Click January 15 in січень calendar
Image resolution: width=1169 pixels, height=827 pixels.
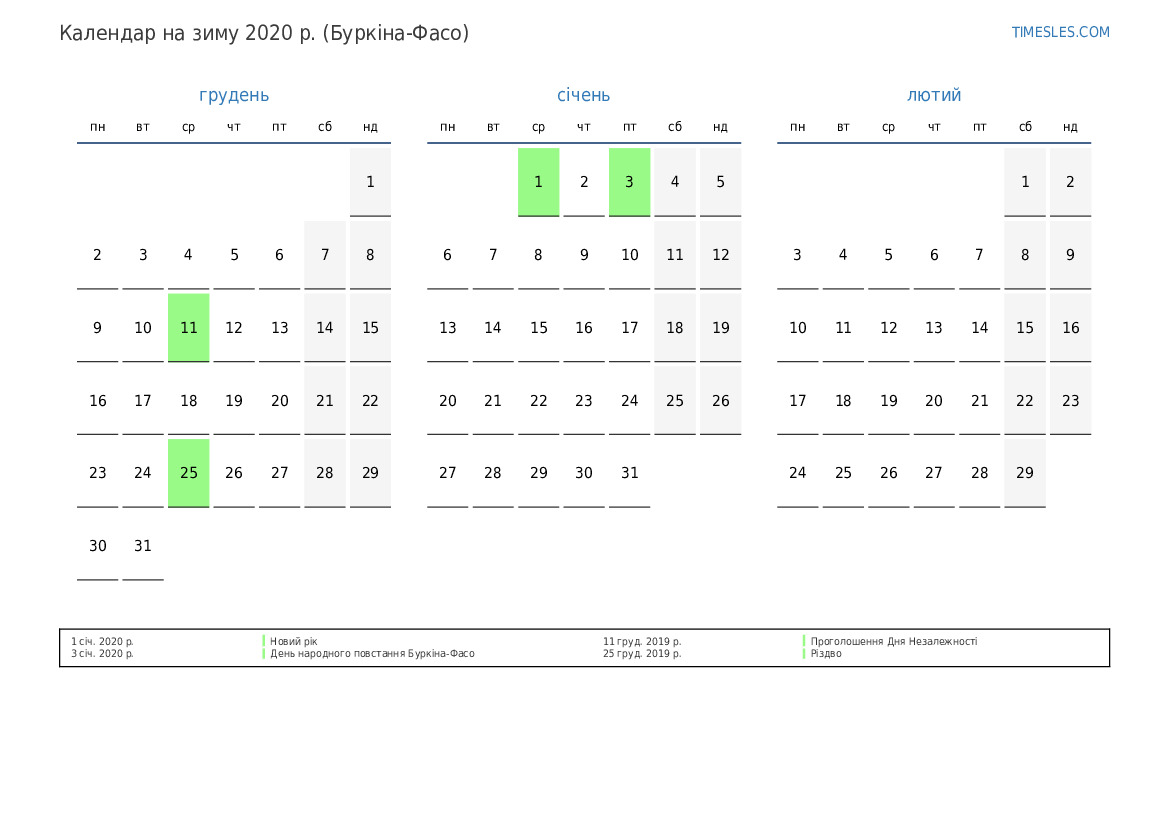pos(538,328)
